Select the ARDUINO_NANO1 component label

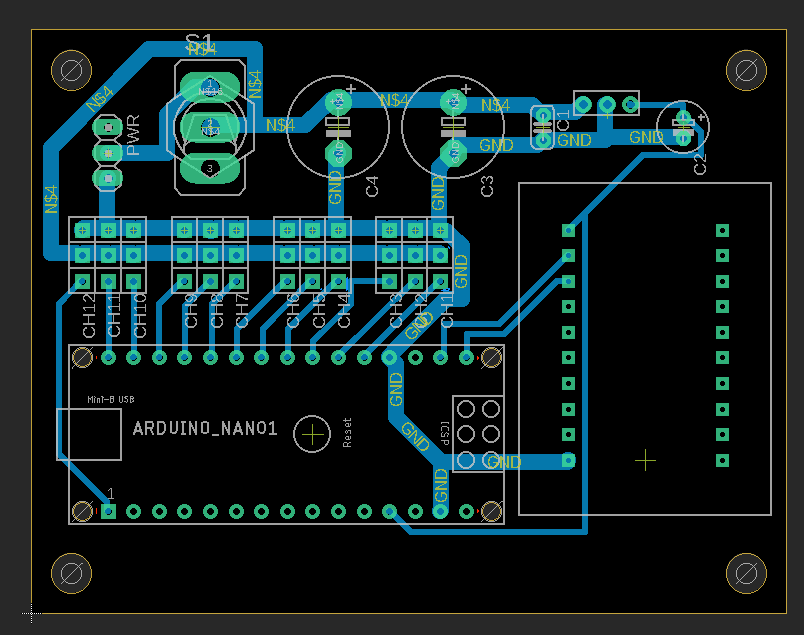pos(205,428)
